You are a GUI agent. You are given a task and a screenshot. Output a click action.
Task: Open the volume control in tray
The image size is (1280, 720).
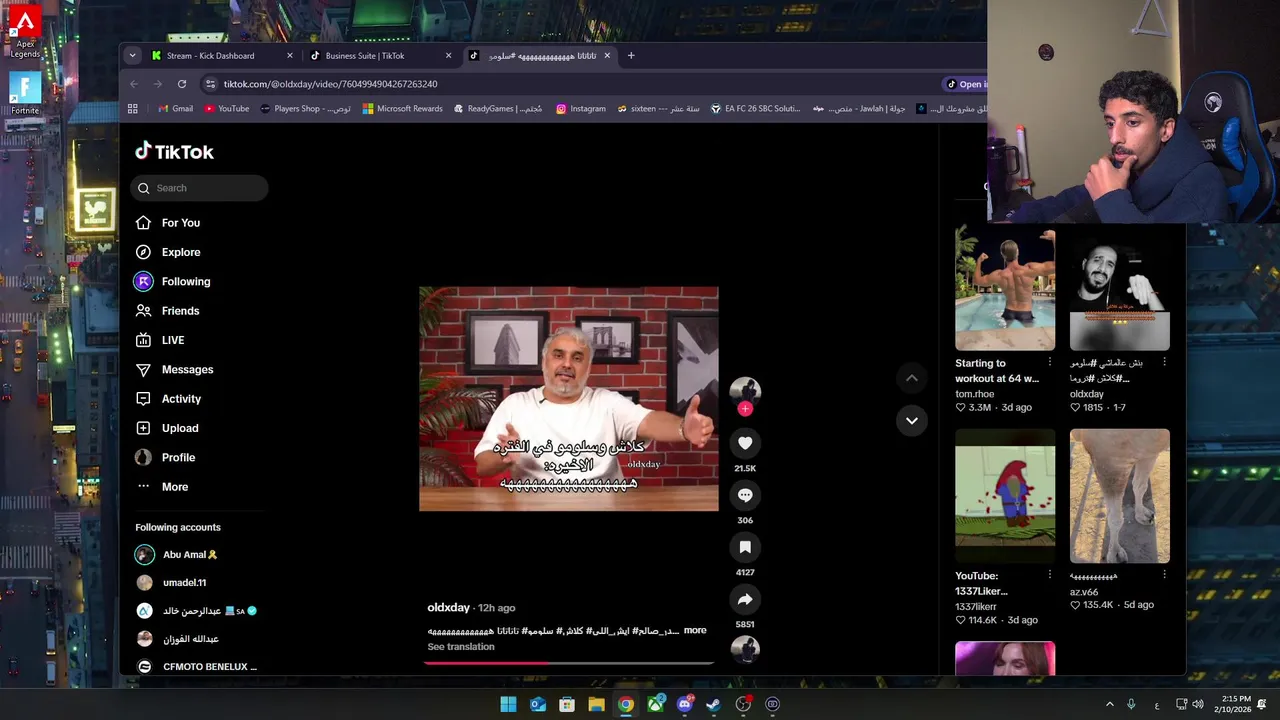point(1198,704)
